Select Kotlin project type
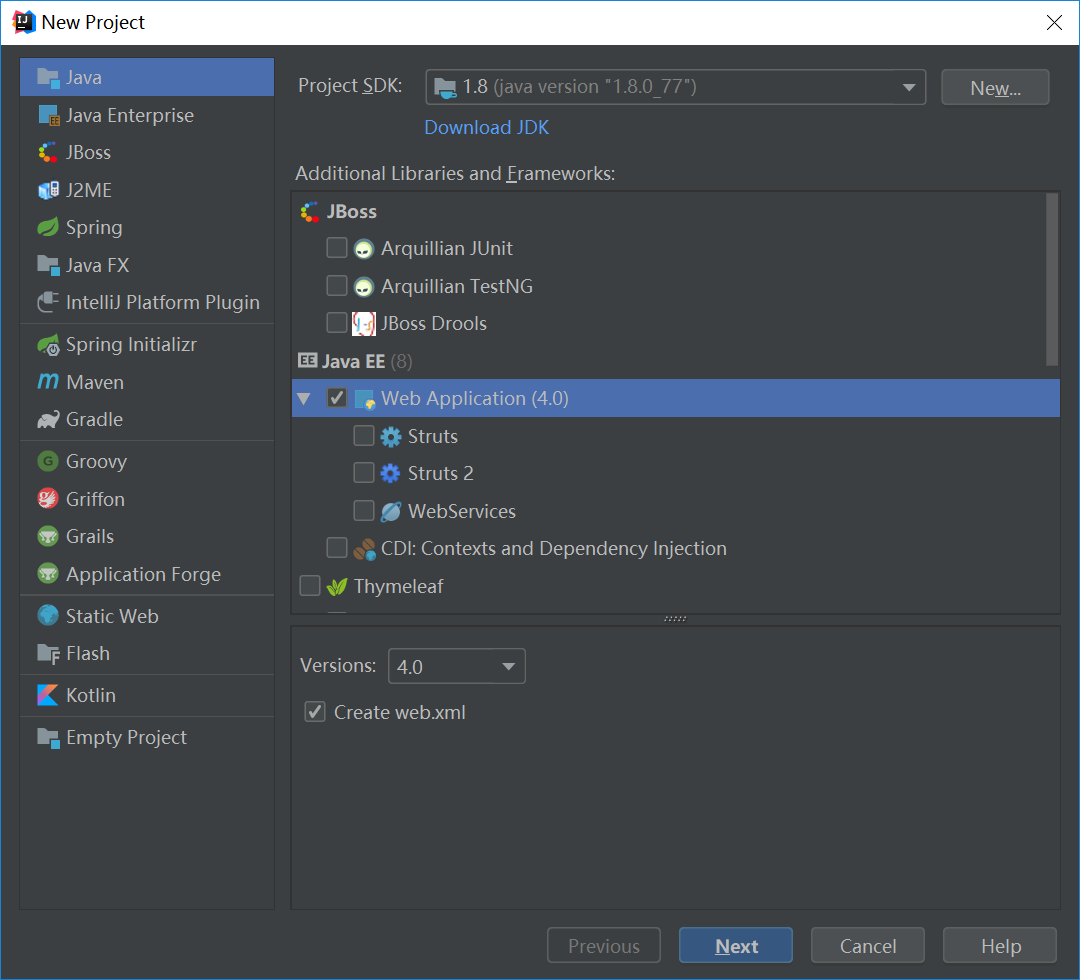The width and height of the screenshot is (1080, 980). coord(147,696)
